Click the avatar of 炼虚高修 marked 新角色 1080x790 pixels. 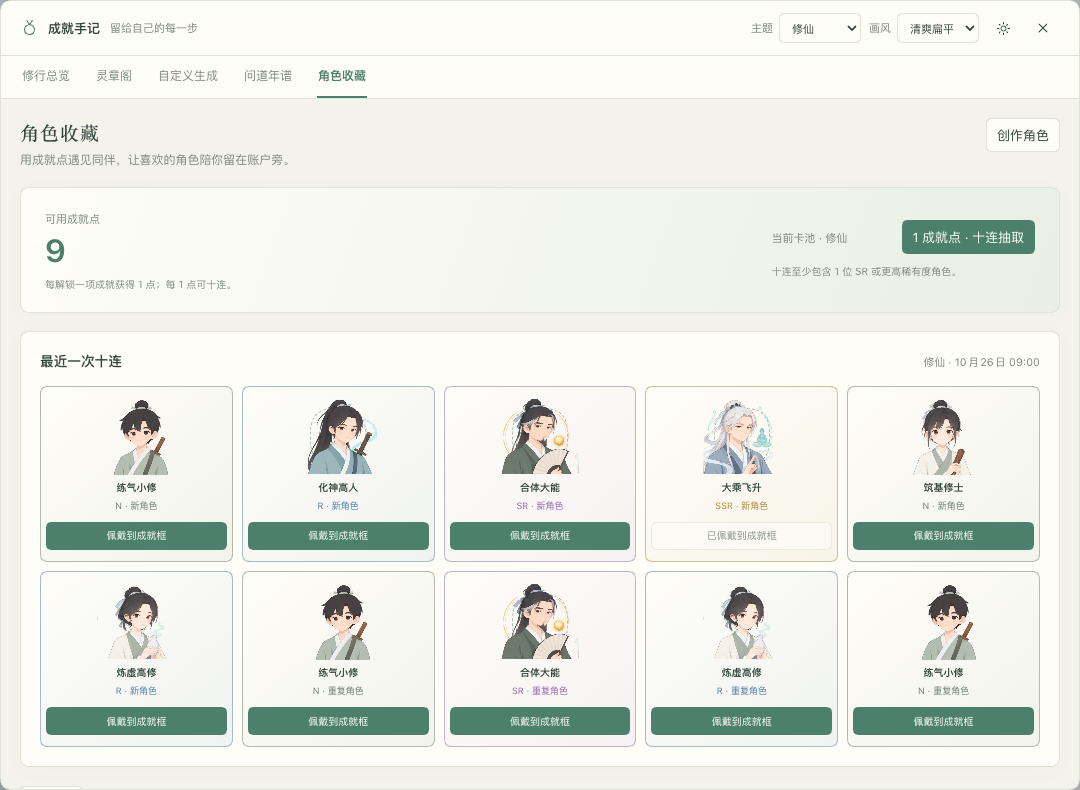(136, 623)
